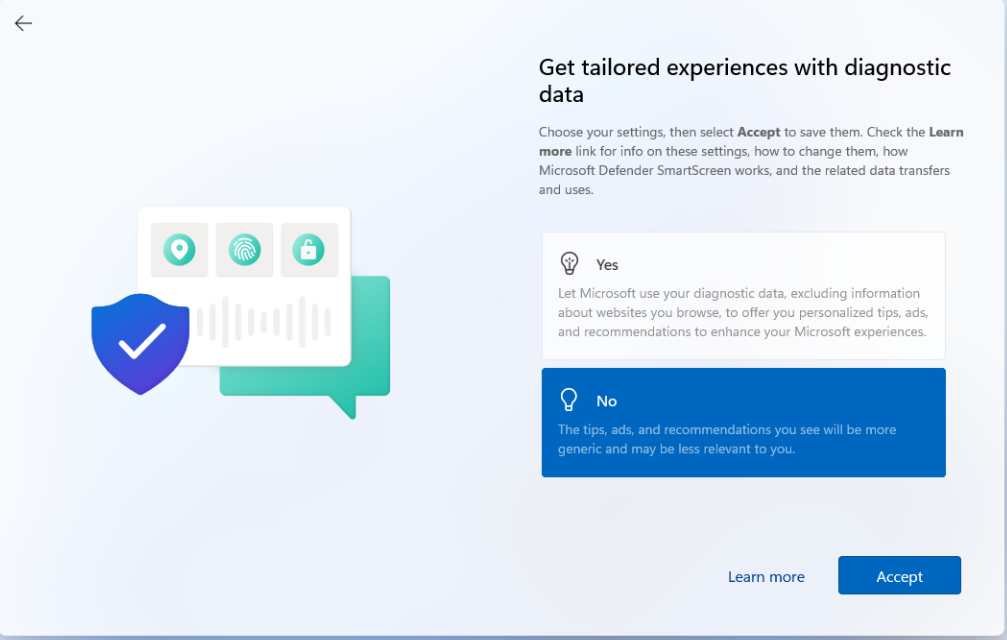Click the unlocked padlock icon in illustration
The height and width of the screenshot is (640, 1007).
click(x=308, y=249)
